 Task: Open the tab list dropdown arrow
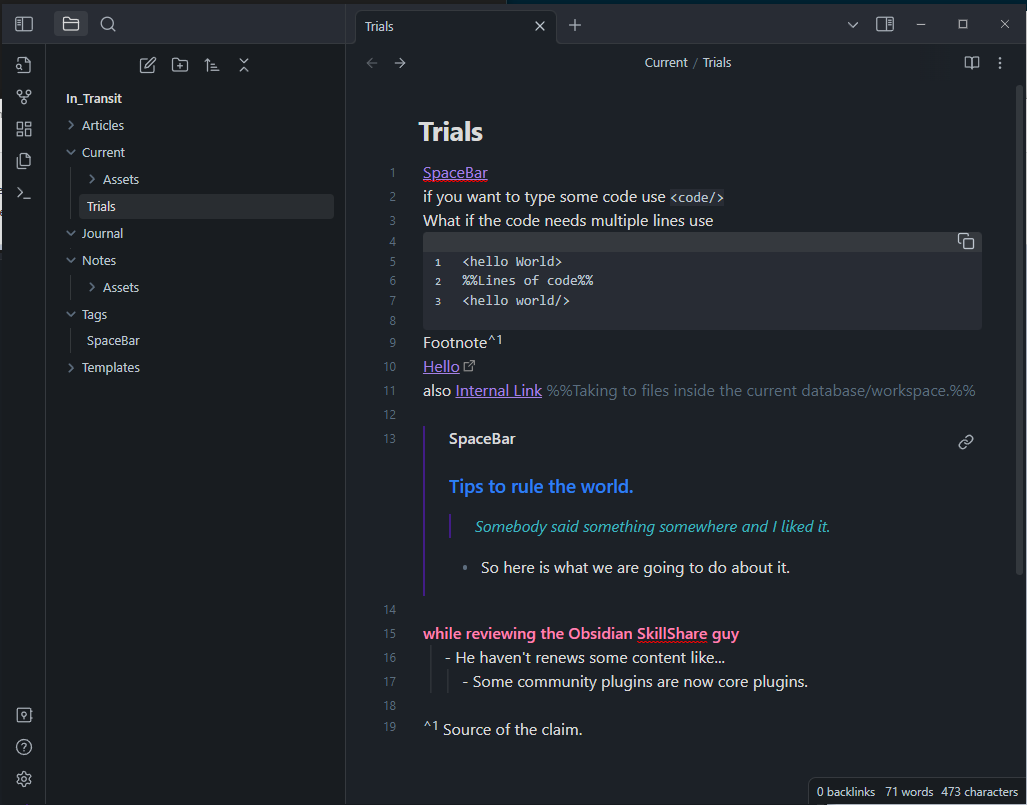pos(853,25)
